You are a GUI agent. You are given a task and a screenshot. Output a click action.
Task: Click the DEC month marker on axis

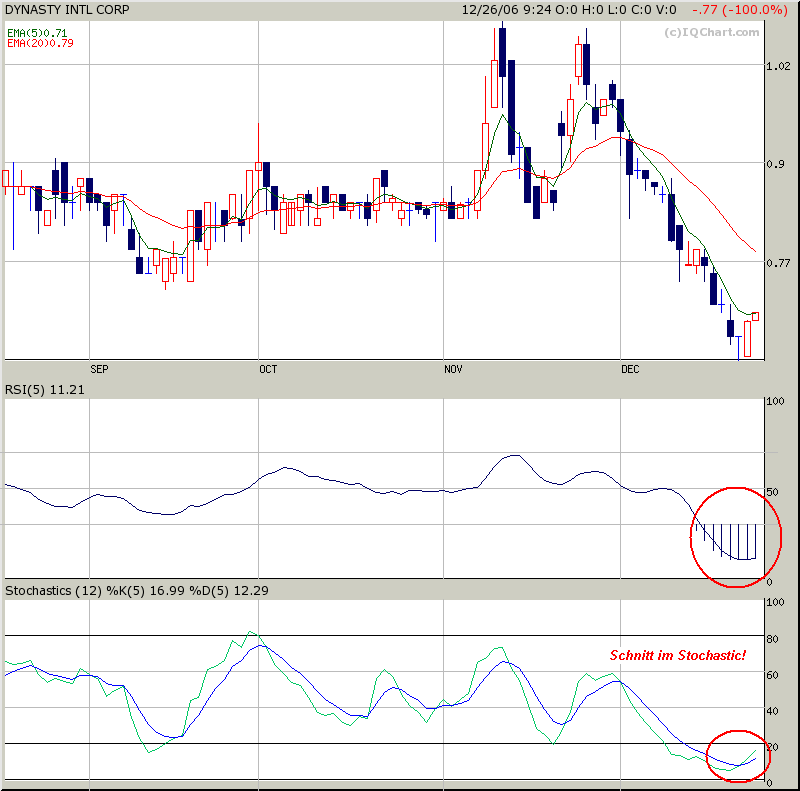630,369
